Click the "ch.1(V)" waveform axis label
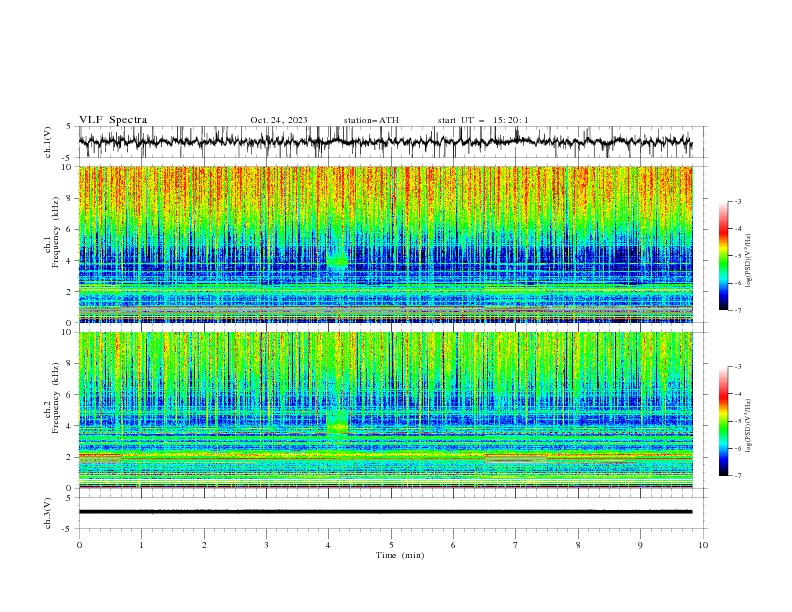 48,142
